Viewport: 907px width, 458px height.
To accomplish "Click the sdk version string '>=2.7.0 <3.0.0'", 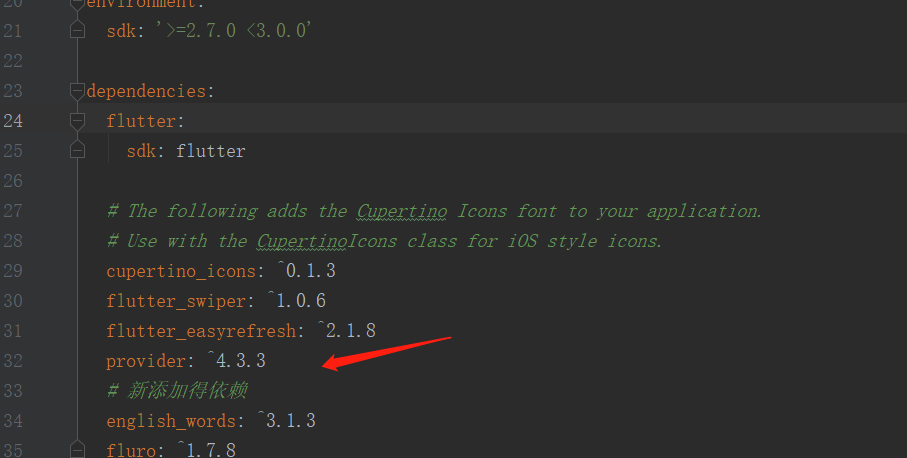I will pos(234,30).
